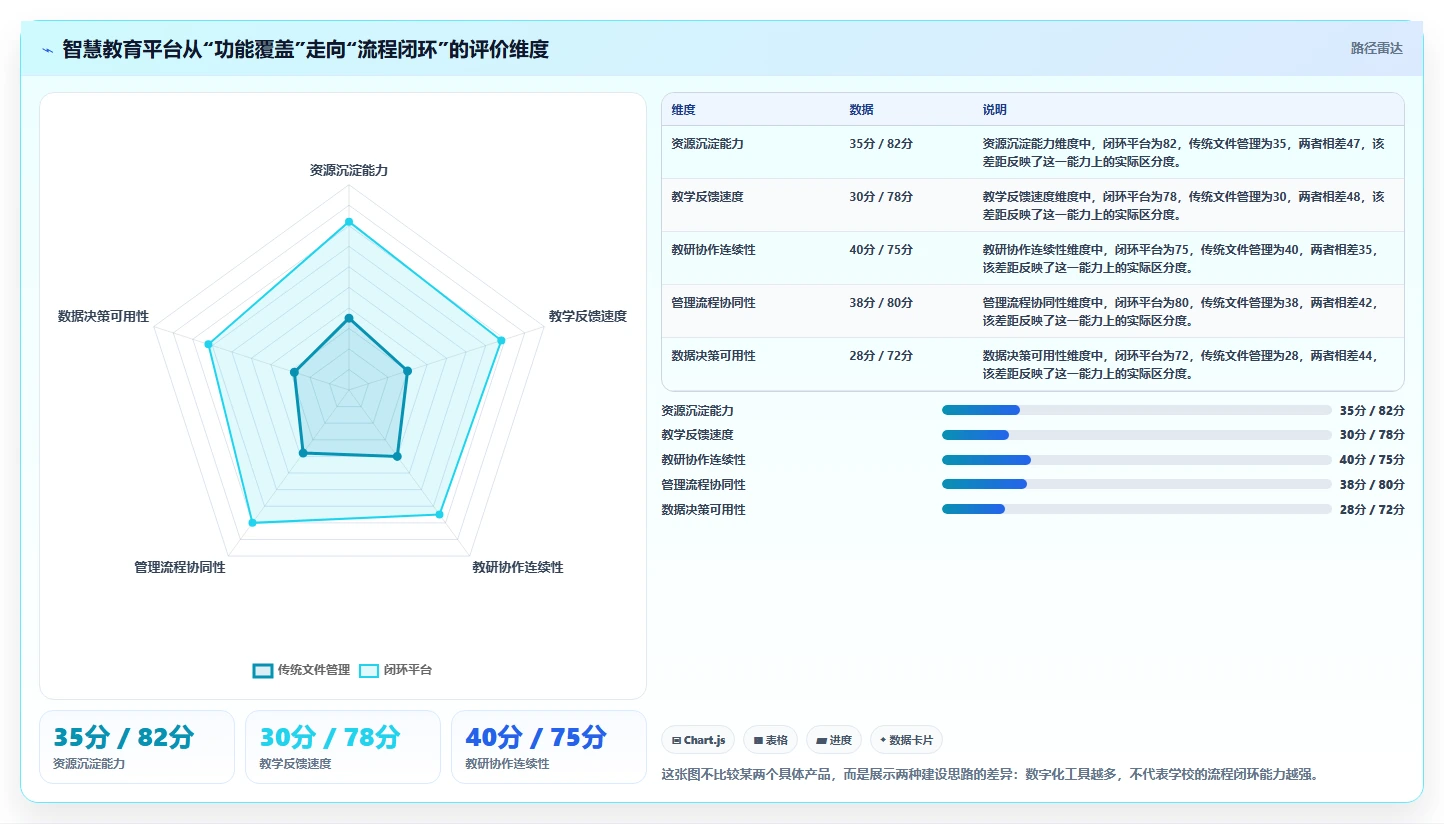Click the 教学反馈速度 progress bar

(x=1137, y=435)
